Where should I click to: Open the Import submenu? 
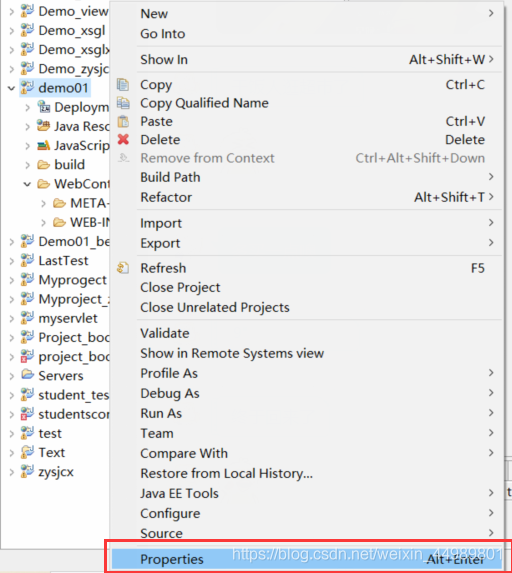[307, 223]
